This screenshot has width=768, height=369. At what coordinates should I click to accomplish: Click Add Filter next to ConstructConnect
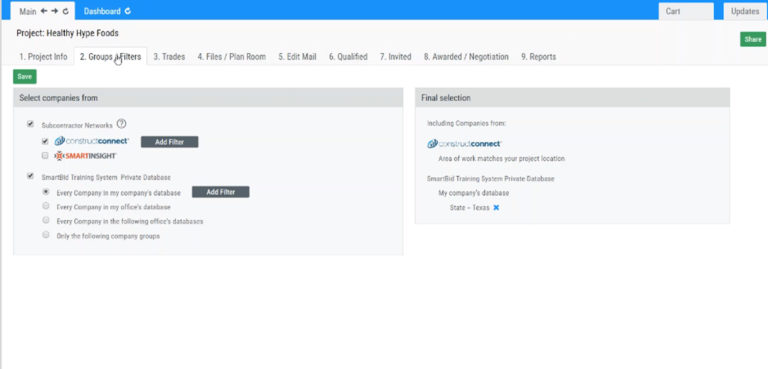click(169, 142)
